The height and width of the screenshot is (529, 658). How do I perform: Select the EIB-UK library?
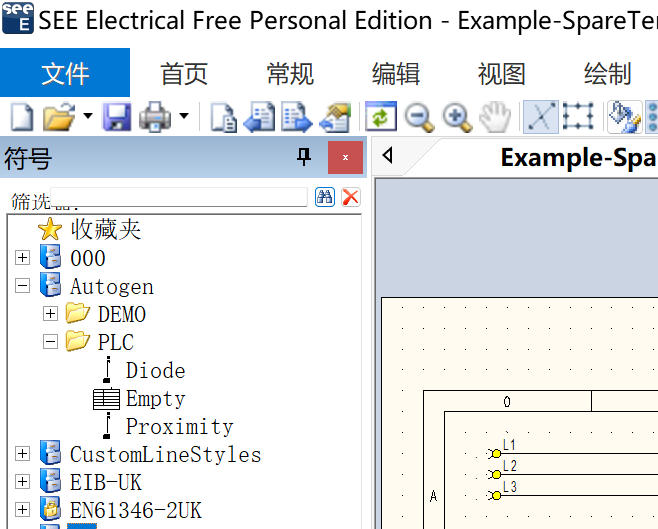pos(106,482)
